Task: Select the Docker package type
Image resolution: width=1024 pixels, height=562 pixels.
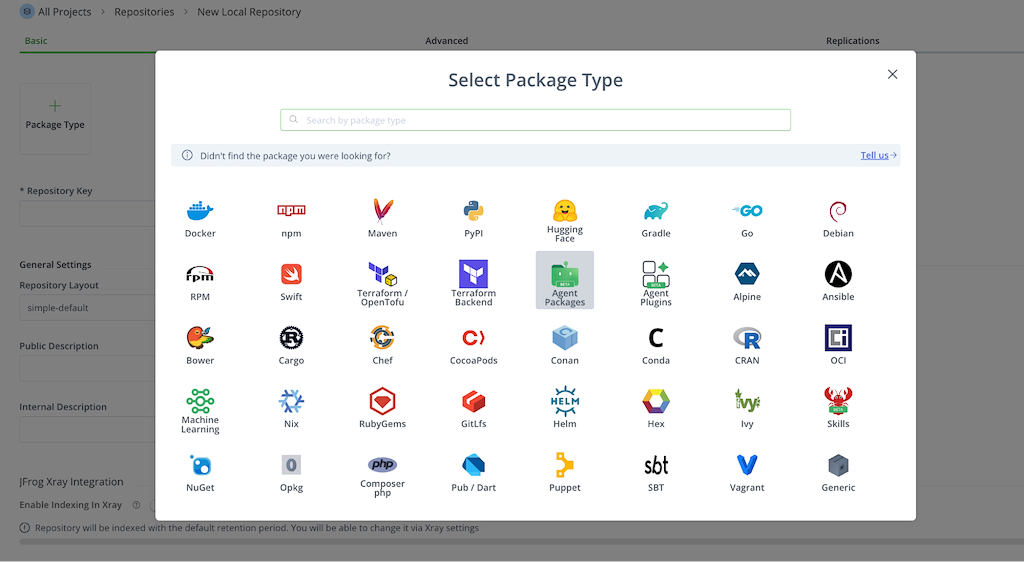Action: point(200,219)
